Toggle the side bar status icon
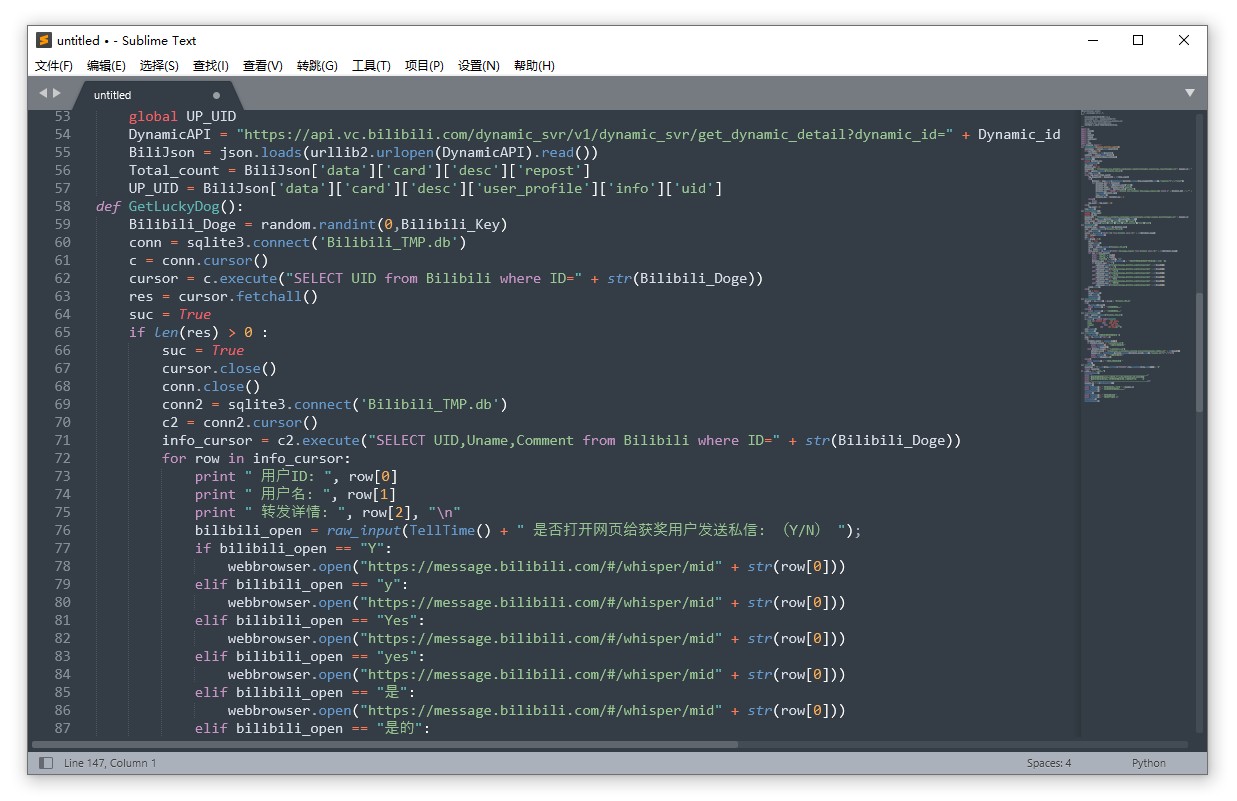This screenshot has width=1237, height=801. (x=46, y=763)
